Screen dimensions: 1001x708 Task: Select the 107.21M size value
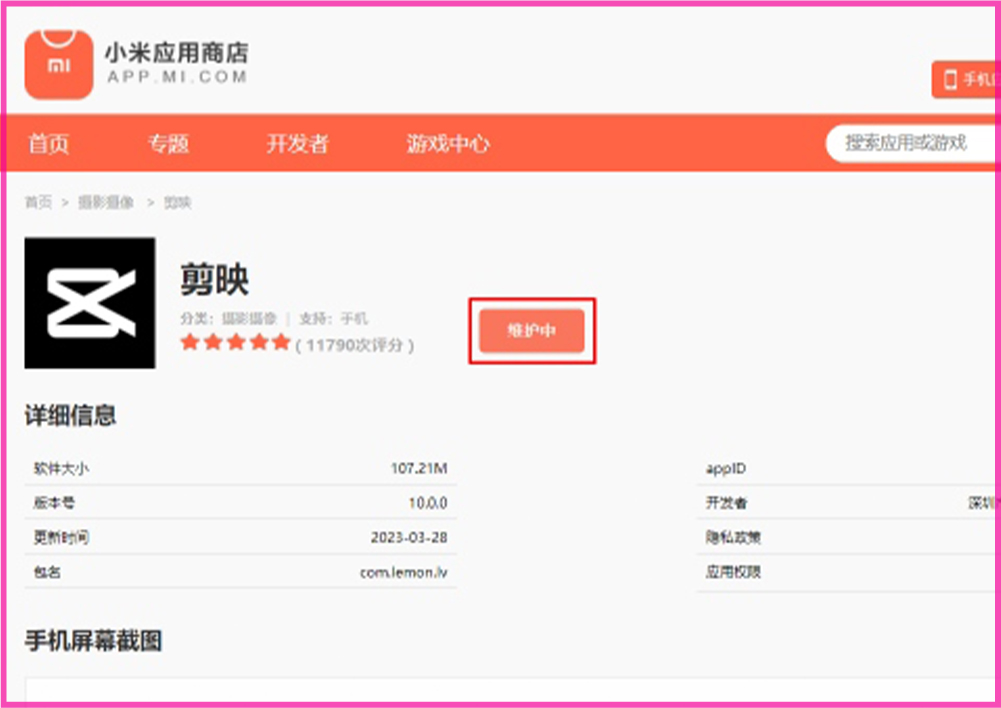pyautogui.click(x=419, y=469)
